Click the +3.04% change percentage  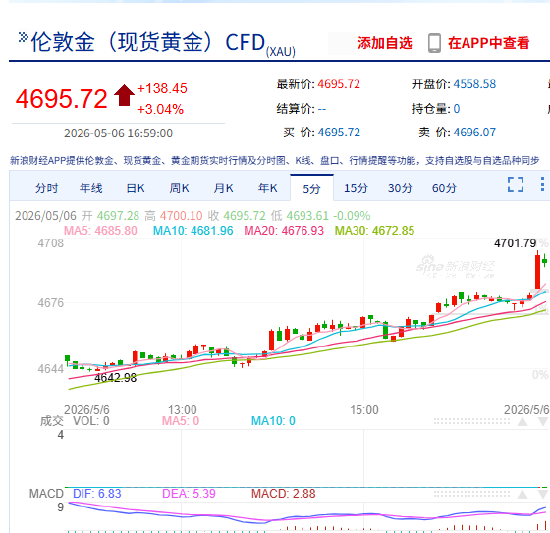pos(160,109)
